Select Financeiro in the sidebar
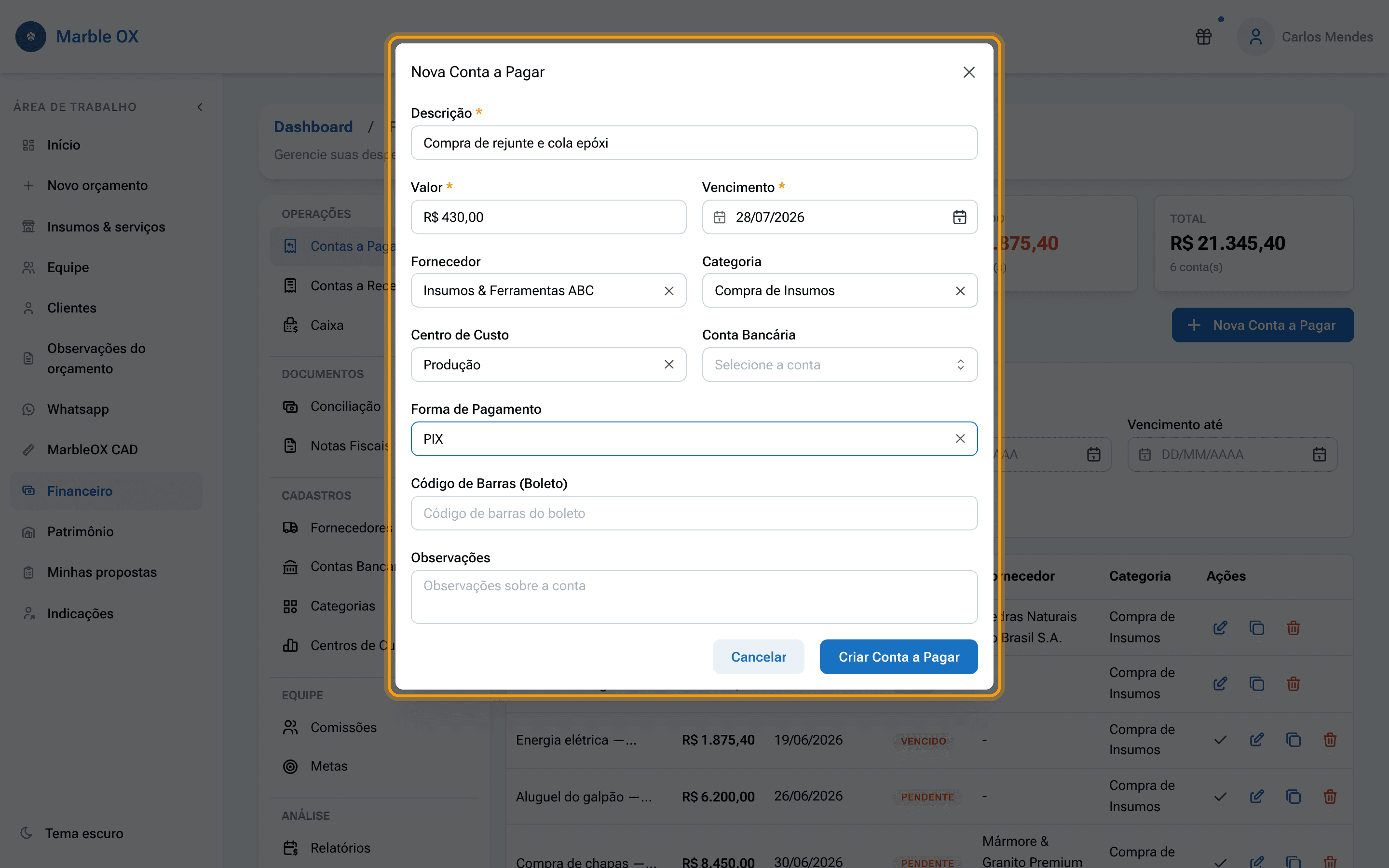 pos(106,491)
